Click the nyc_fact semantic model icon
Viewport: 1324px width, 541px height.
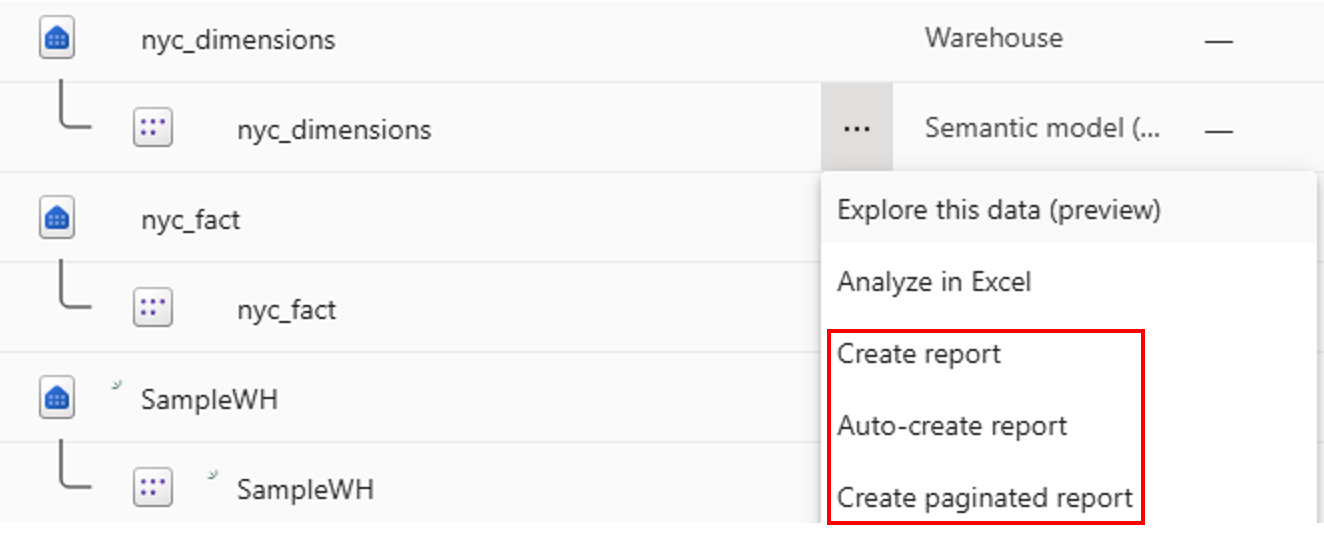point(153,309)
